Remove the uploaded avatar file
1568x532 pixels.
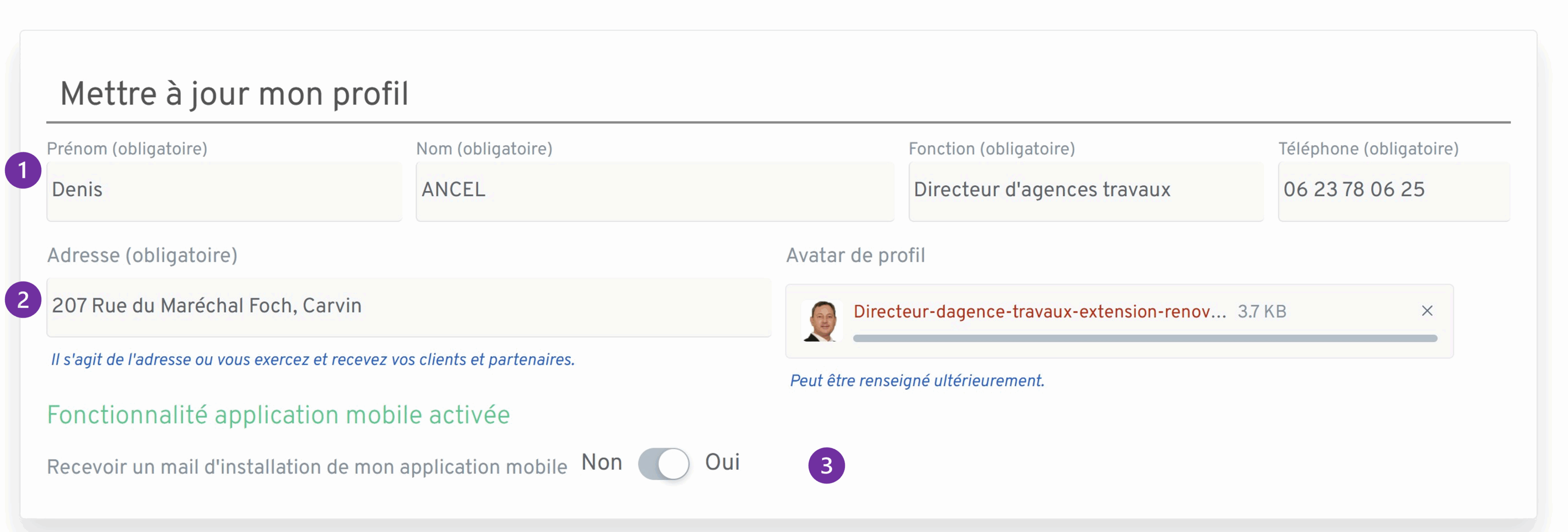pyautogui.click(x=1428, y=310)
